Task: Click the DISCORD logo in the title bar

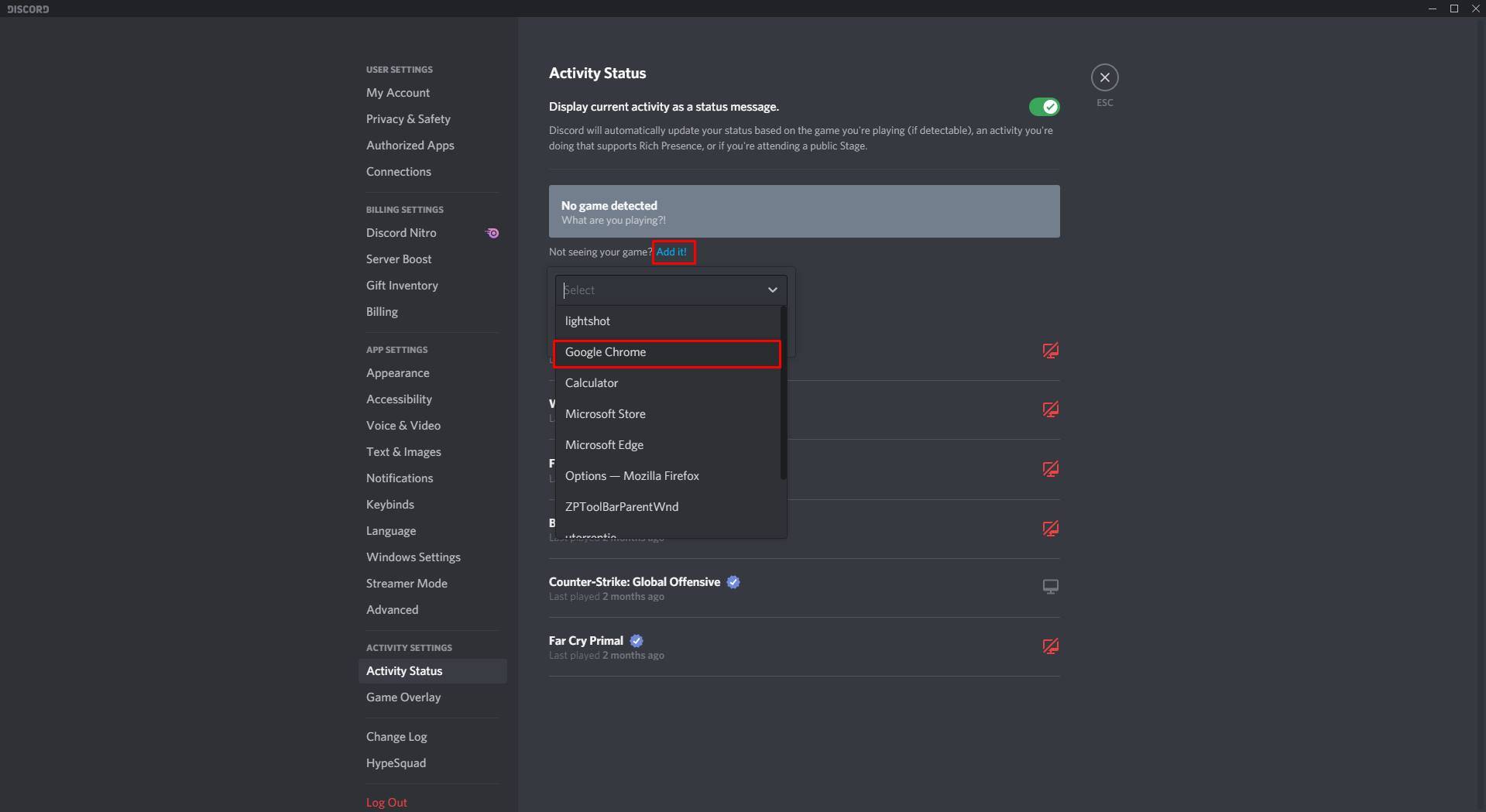Action: [x=28, y=9]
